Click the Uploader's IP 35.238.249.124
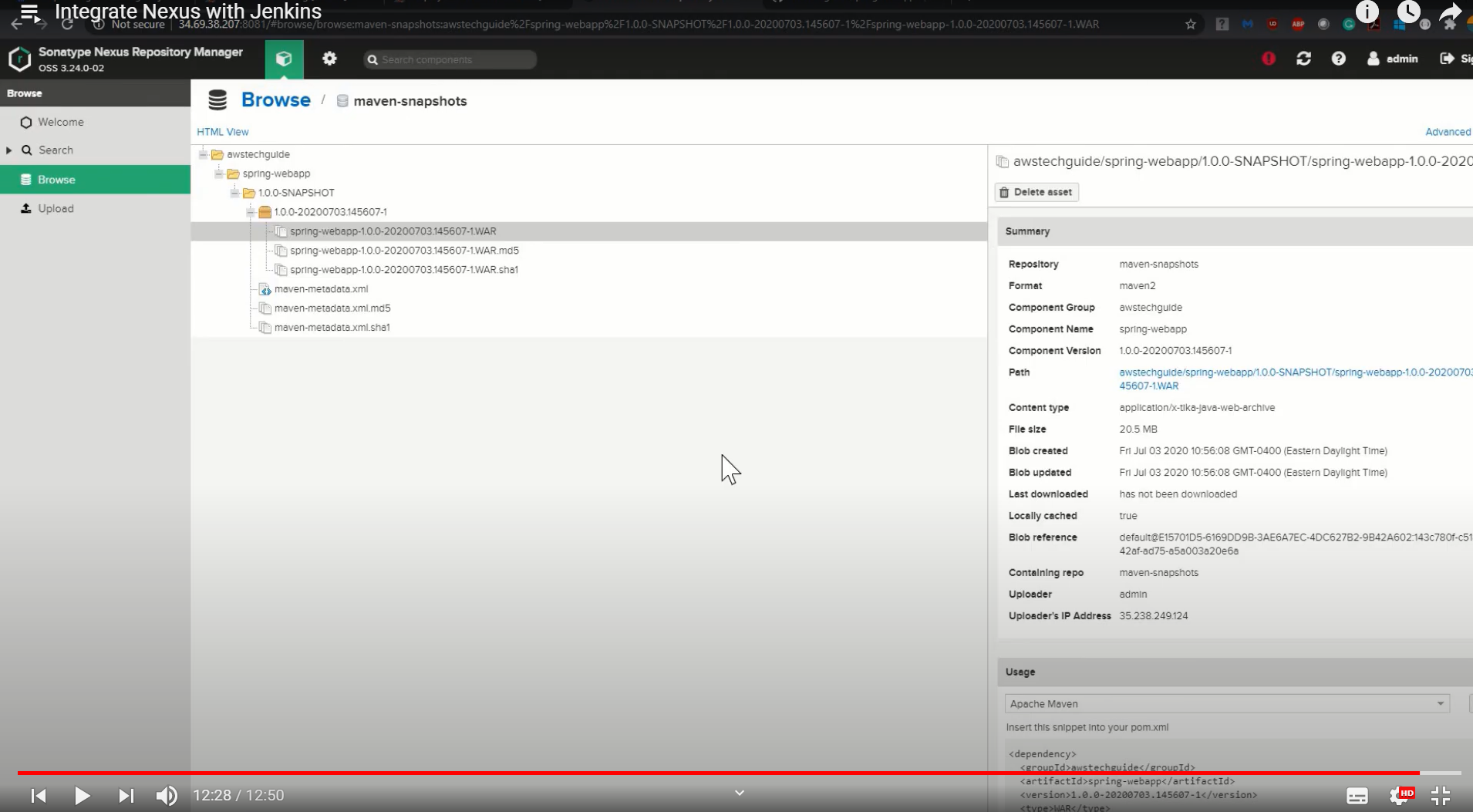Screen dimensions: 1473x812 1154,616
